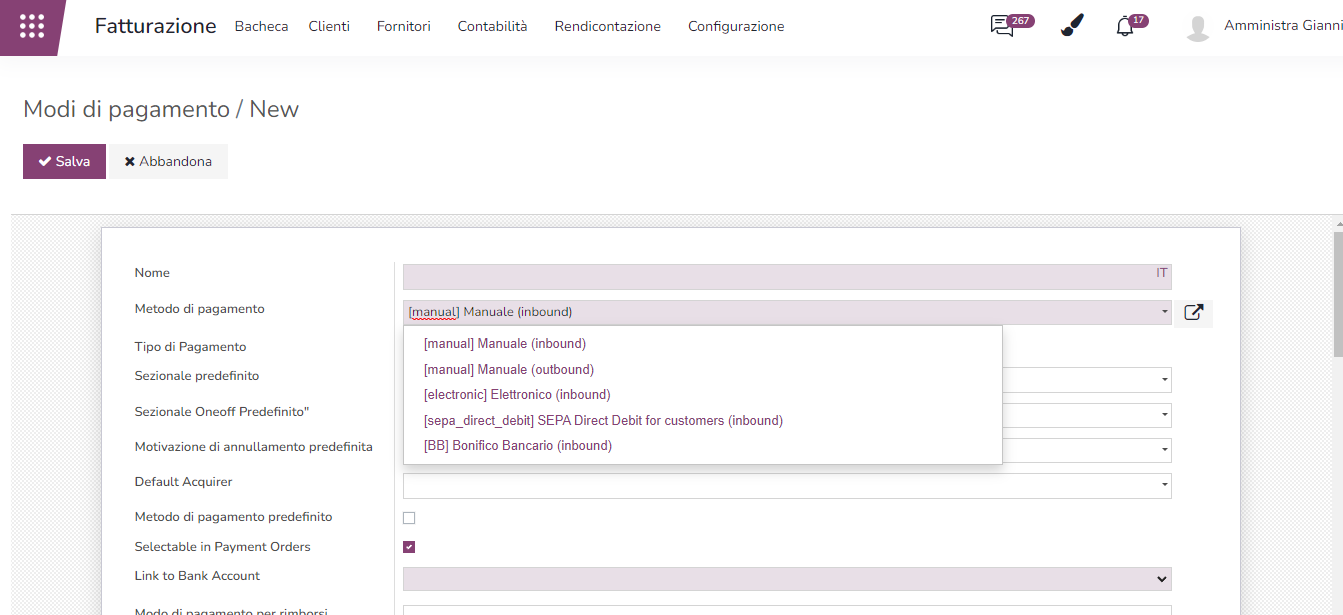
Task: Open the apps grid menu icon
Action: tap(32, 27)
